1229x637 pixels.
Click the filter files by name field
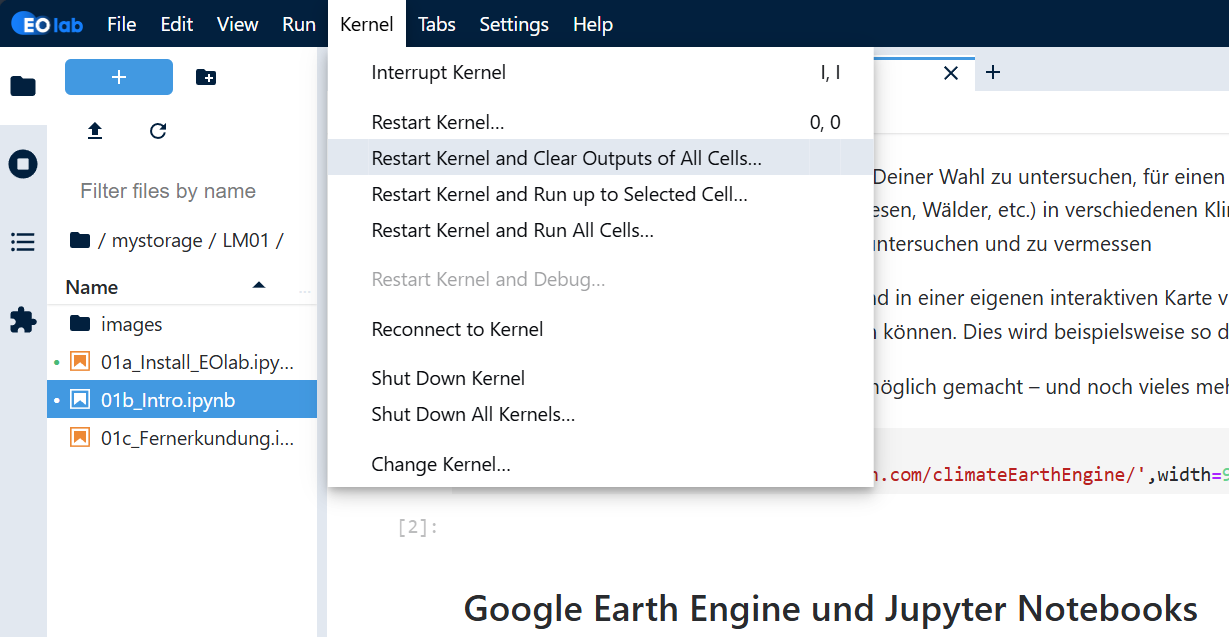click(167, 190)
